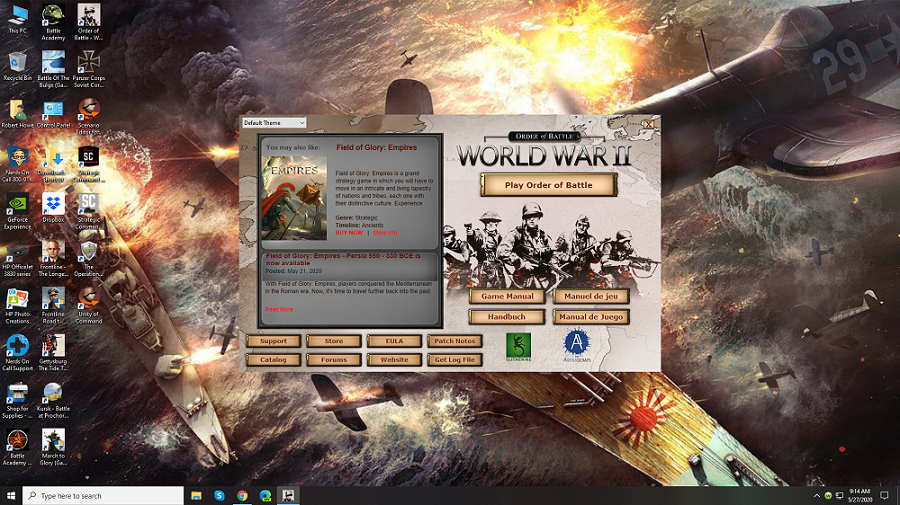Click the green Slitherine logo
Viewport: 900px width, 505px height.
[518, 347]
